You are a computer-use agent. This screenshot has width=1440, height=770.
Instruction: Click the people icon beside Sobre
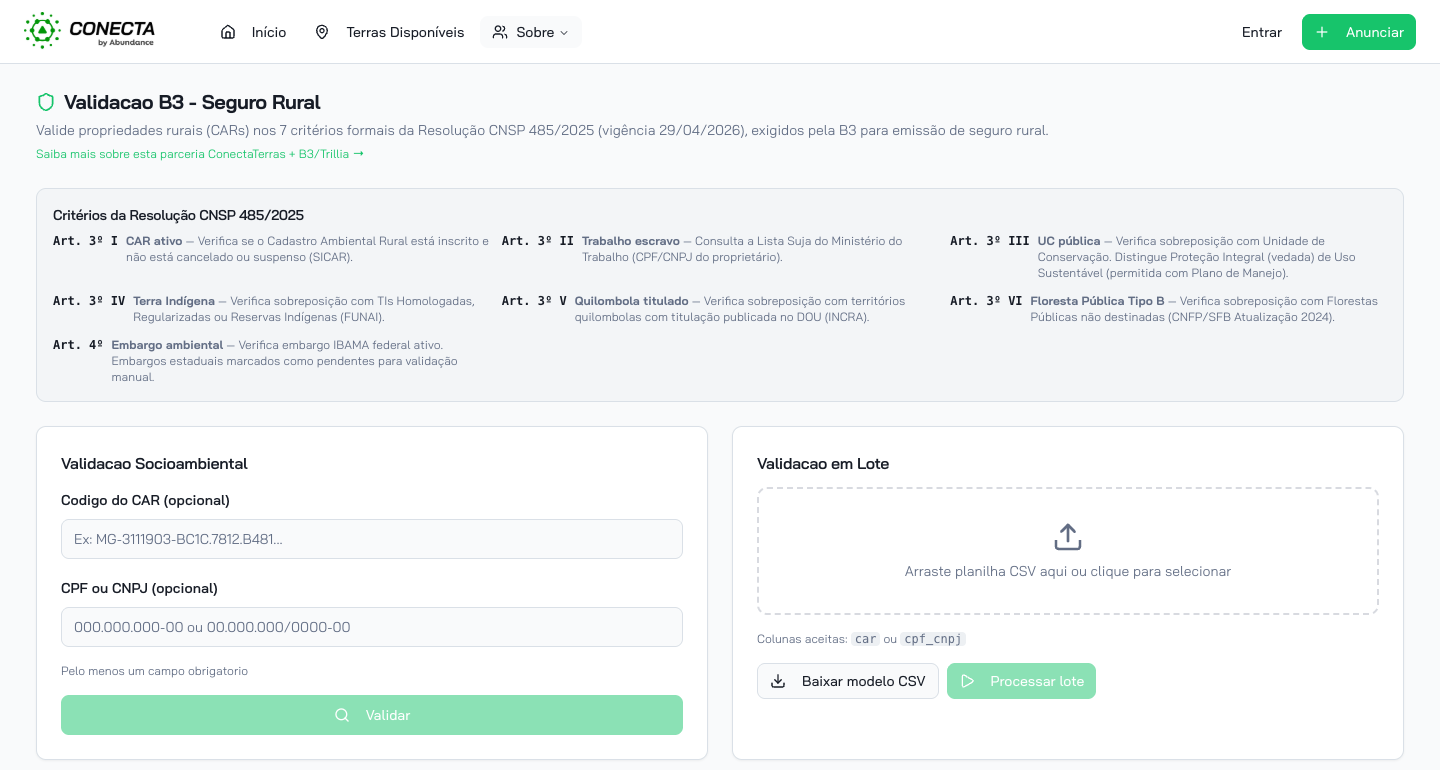(500, 32)
